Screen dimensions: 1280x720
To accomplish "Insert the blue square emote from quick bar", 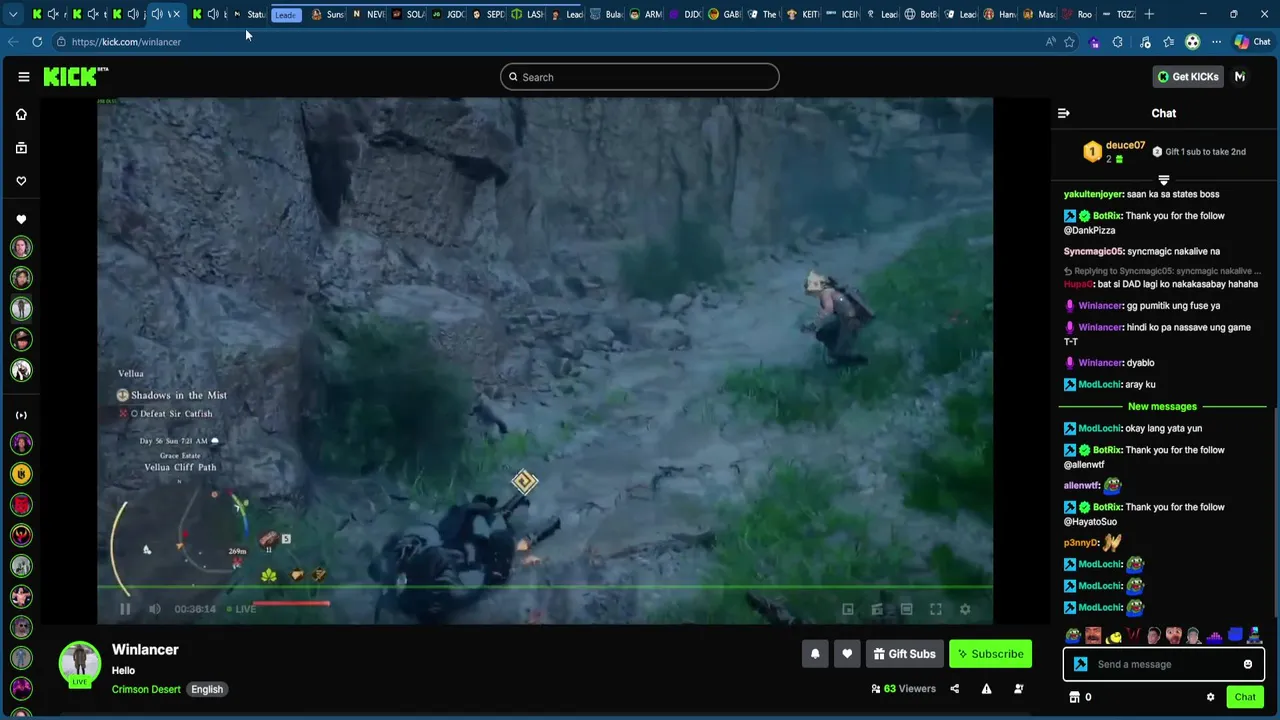I will (1235, 634).
